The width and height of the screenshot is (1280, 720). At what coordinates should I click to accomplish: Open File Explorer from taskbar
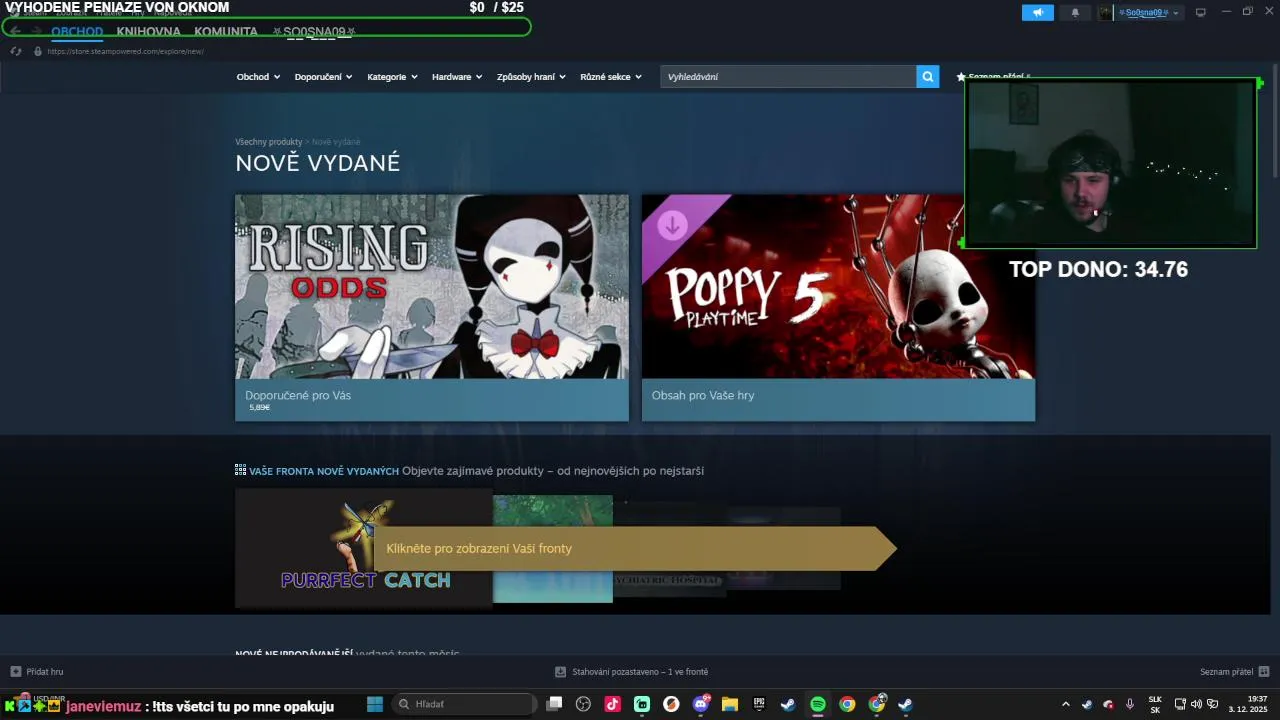pos(730,704)
